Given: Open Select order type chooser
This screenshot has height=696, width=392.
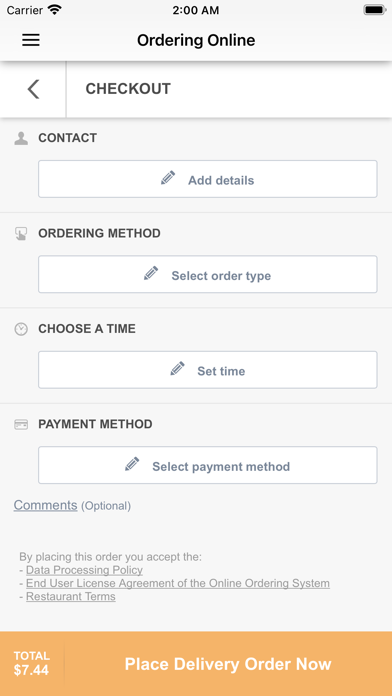Looking at the screenshot, I should pos(208,274).
